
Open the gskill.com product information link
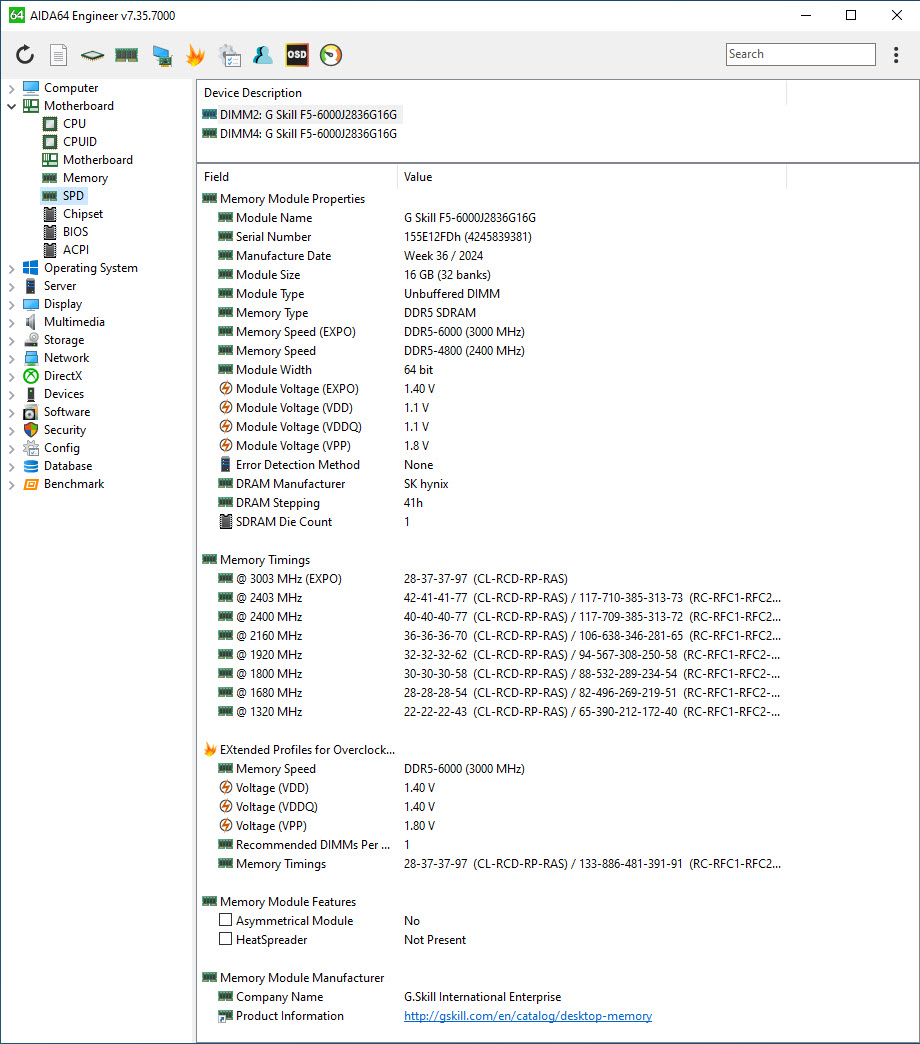tap(528, 1016)
